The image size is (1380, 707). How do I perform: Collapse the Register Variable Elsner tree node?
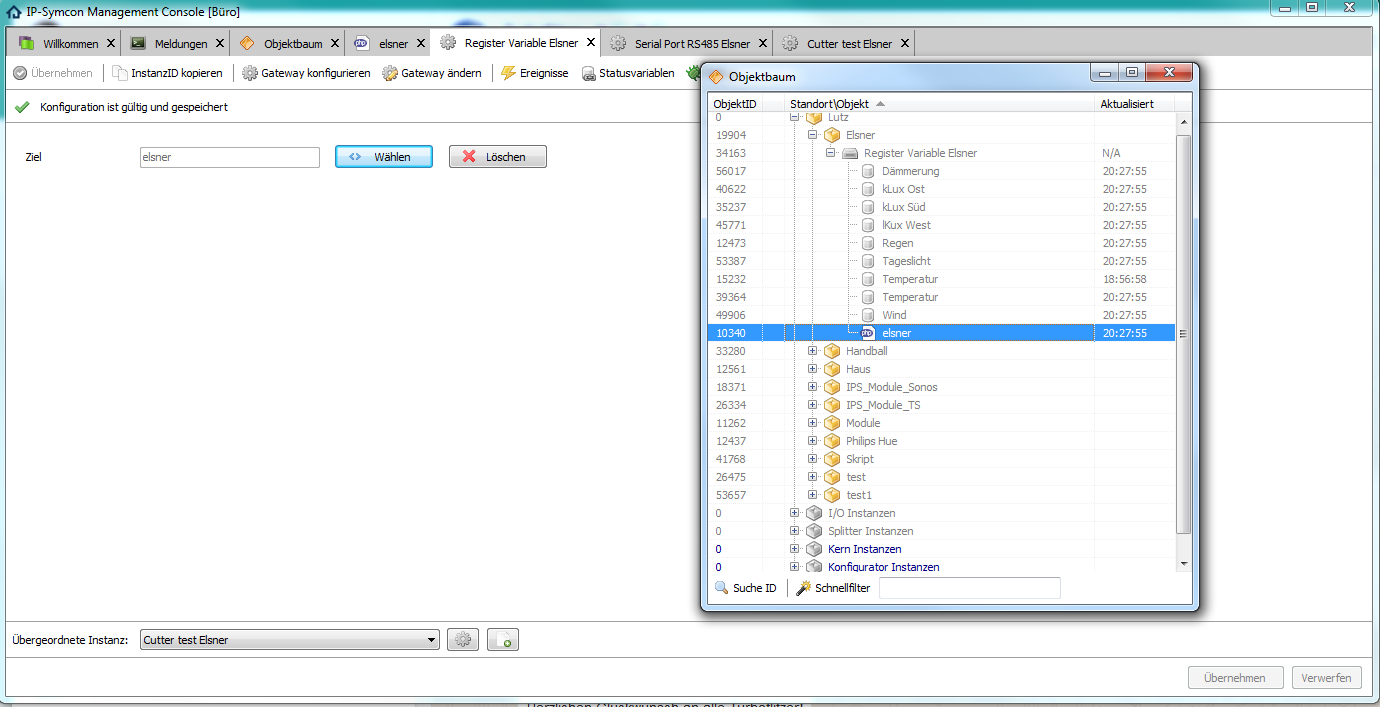pyautogui.click(x=831, y=153)
